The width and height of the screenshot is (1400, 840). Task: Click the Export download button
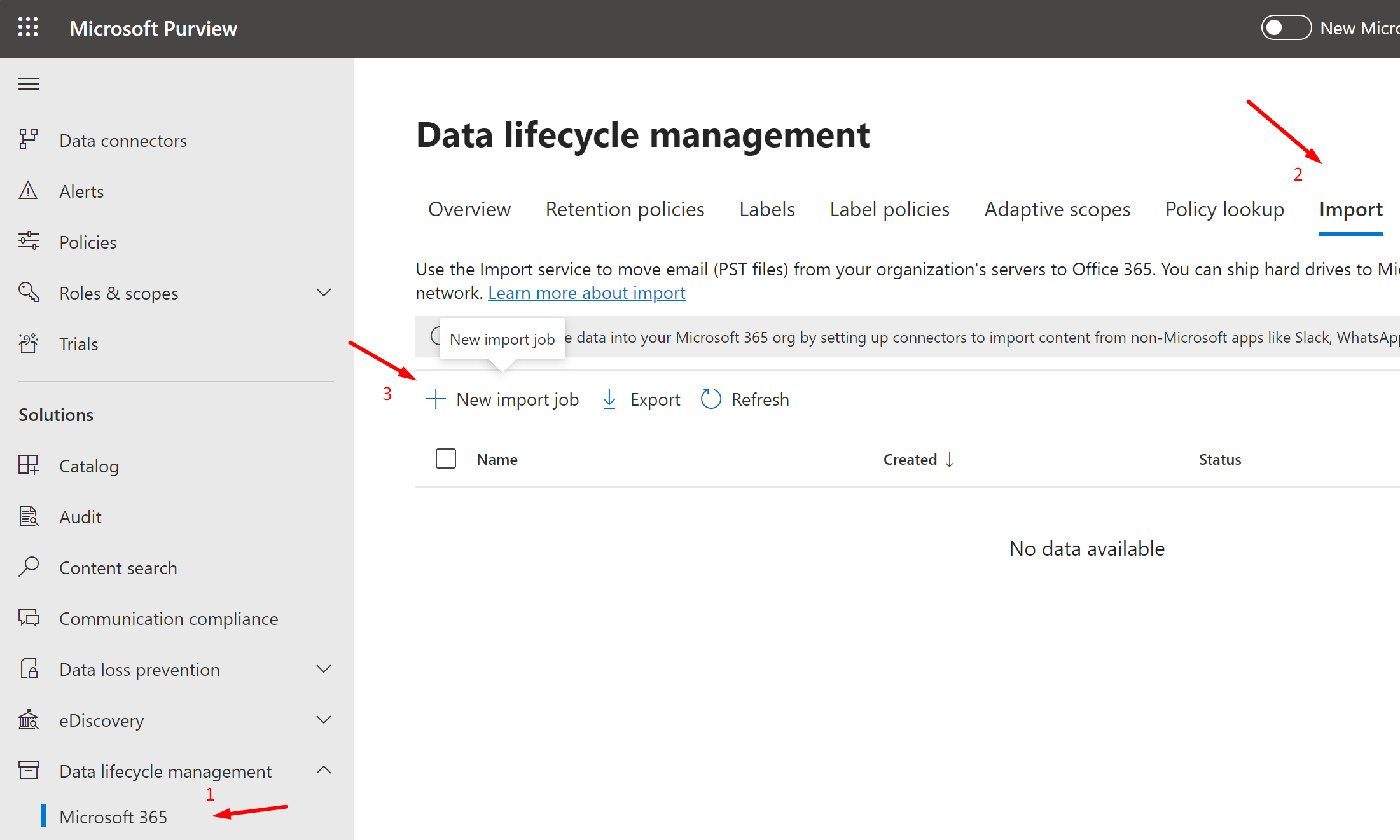[x=641, y=399]
